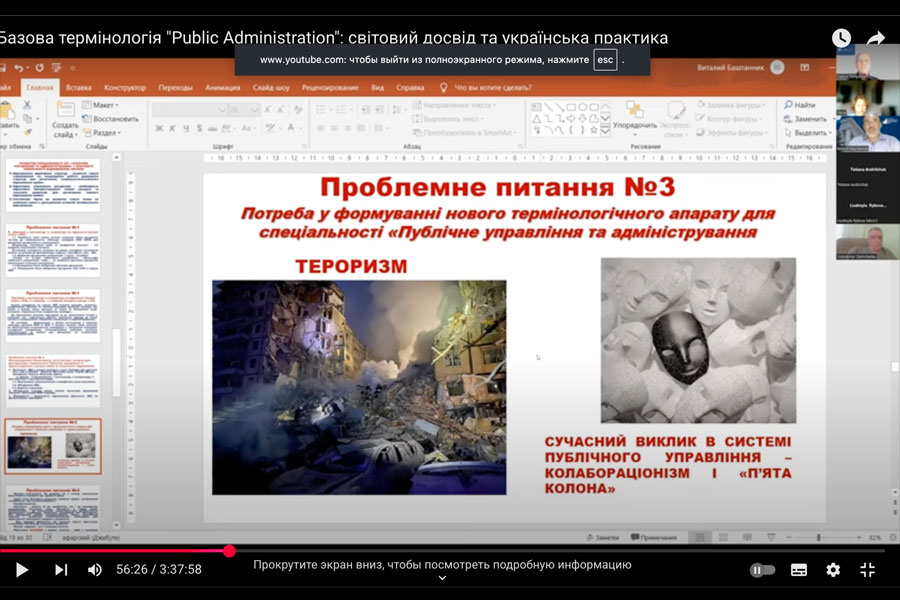900x600 pixels.
Task: Open the Макет layout dropdown
Action: point(103,105)
